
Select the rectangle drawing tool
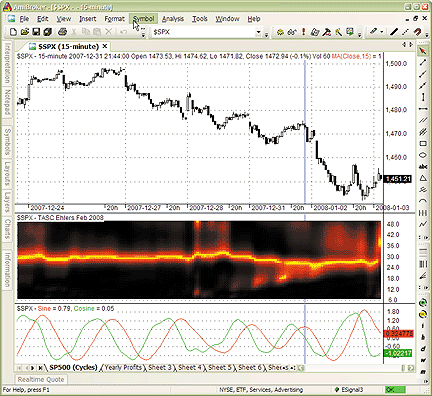coord(423,144)
